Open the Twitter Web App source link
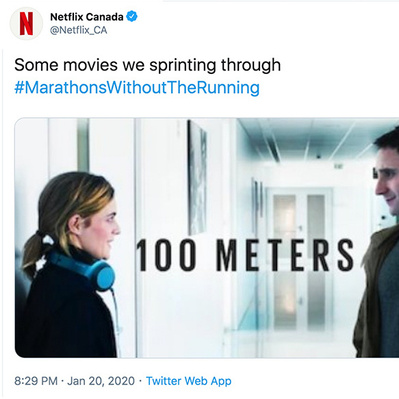 click(189, 381)
